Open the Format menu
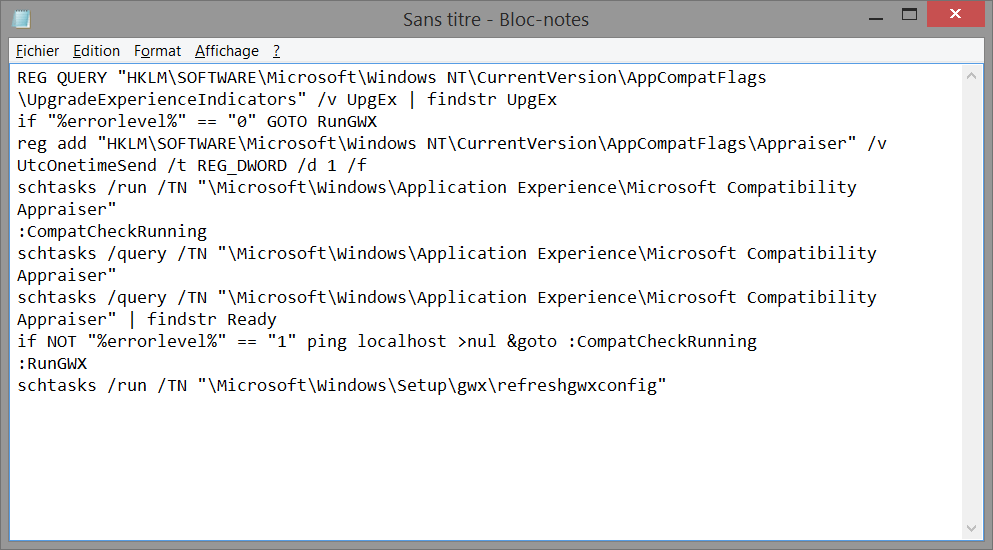The image size is (993, 550). [x=157, y=51]
